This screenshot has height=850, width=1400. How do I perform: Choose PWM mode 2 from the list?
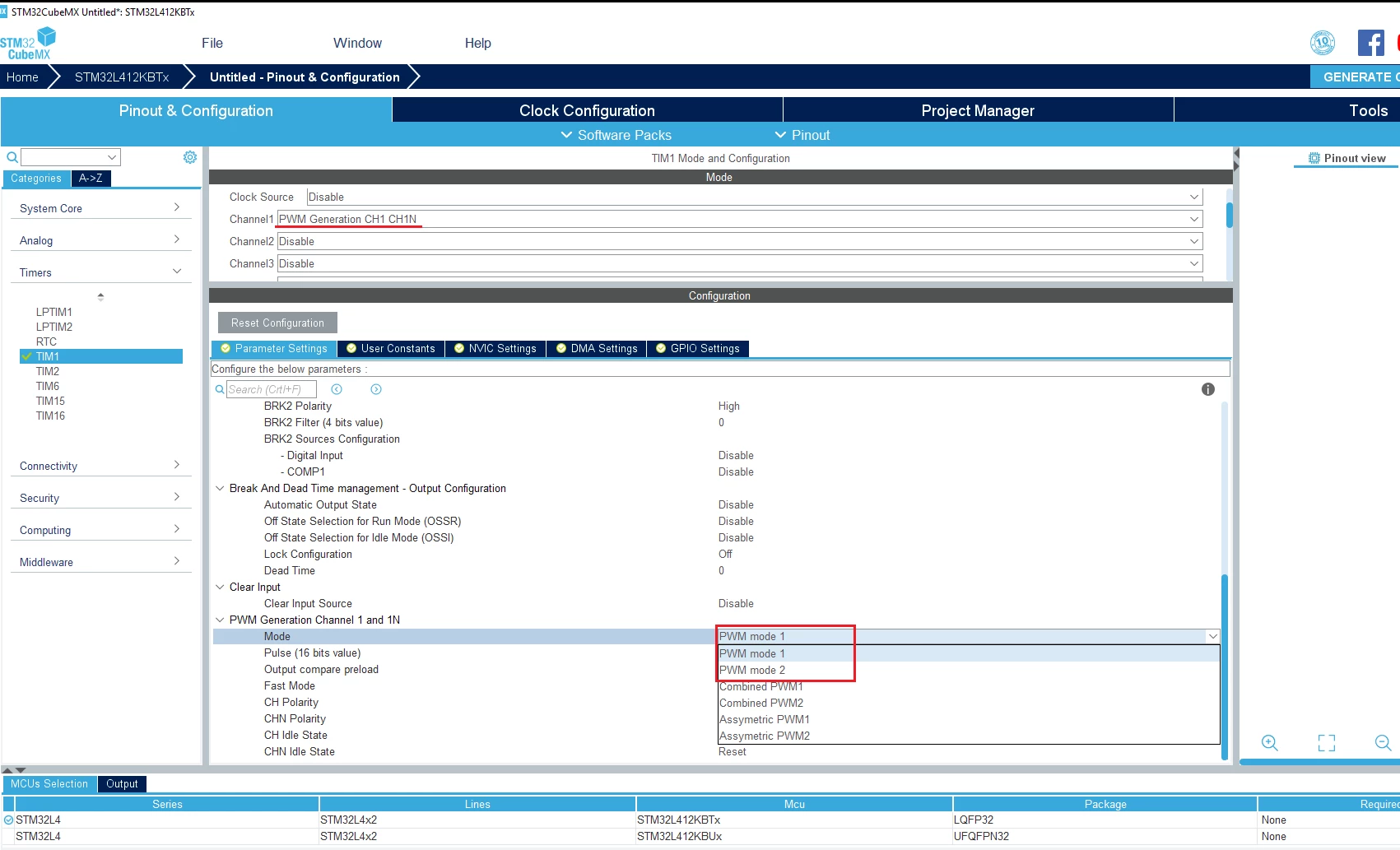tap(969, 670)
